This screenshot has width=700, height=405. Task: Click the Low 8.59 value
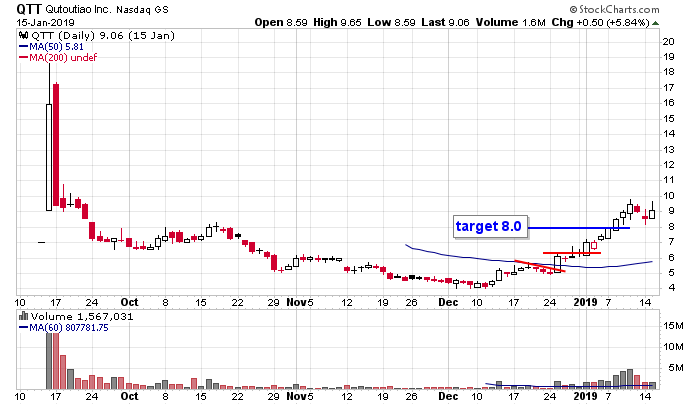pos(392,22)
